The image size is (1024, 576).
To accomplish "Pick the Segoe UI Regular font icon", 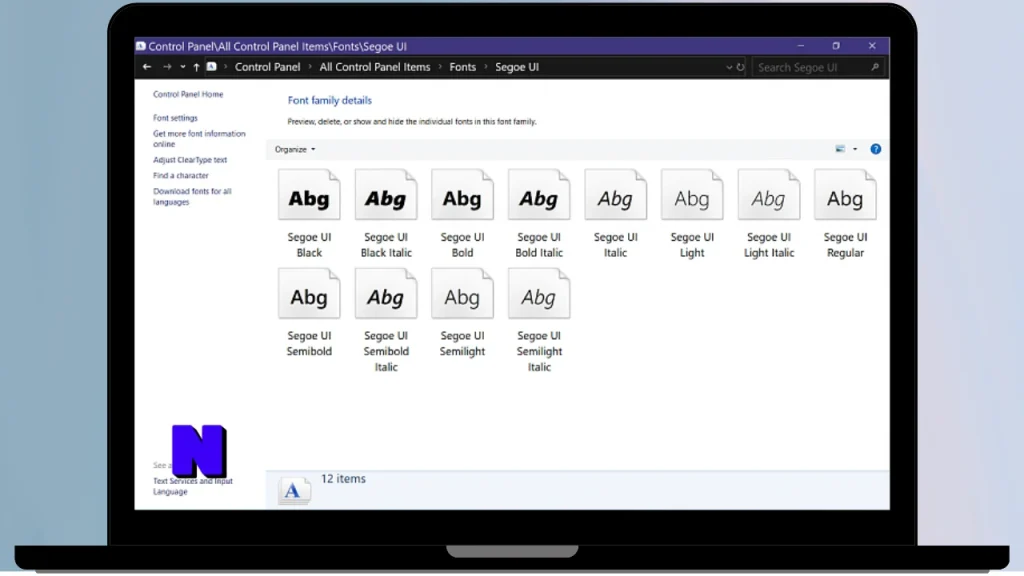I will coord(845,195).
